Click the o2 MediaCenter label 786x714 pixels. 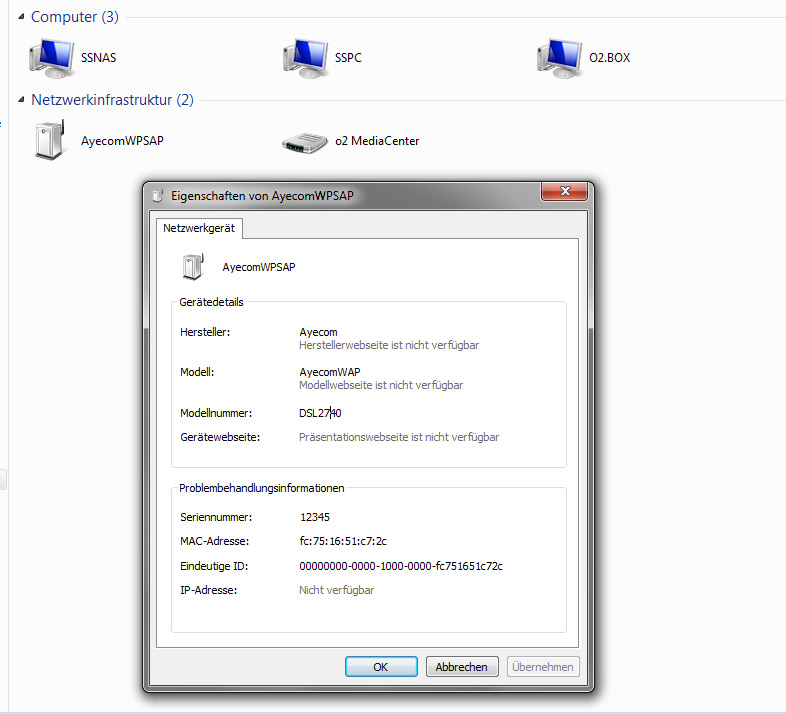click(x=377, y=141)
